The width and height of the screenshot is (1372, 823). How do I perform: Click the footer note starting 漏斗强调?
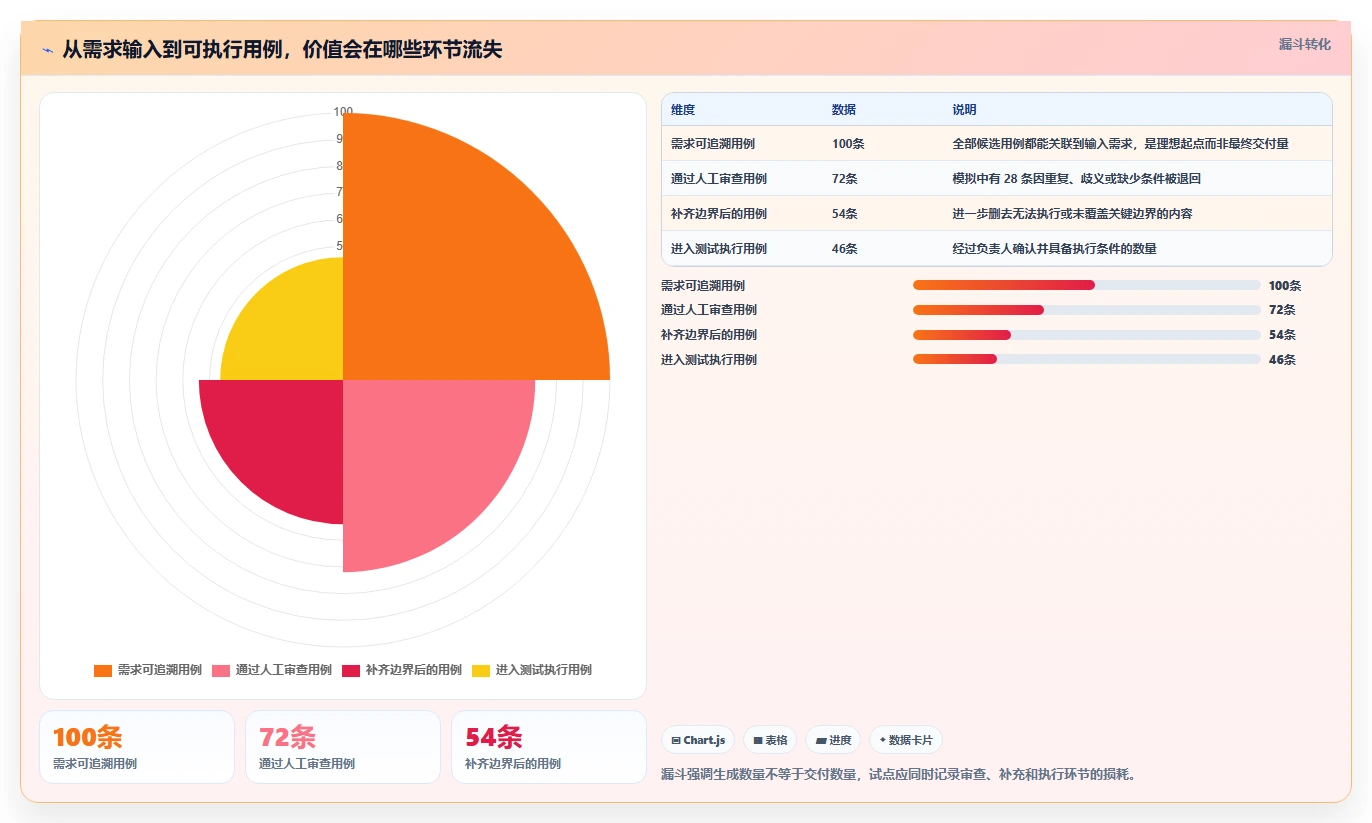tap(898, 774)
